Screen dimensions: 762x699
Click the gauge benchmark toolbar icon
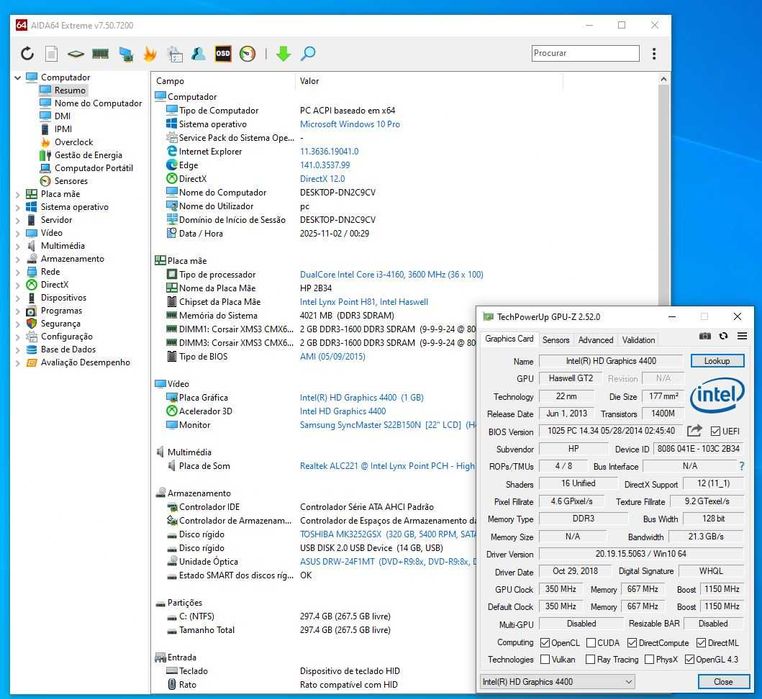(x=247, y=53)
